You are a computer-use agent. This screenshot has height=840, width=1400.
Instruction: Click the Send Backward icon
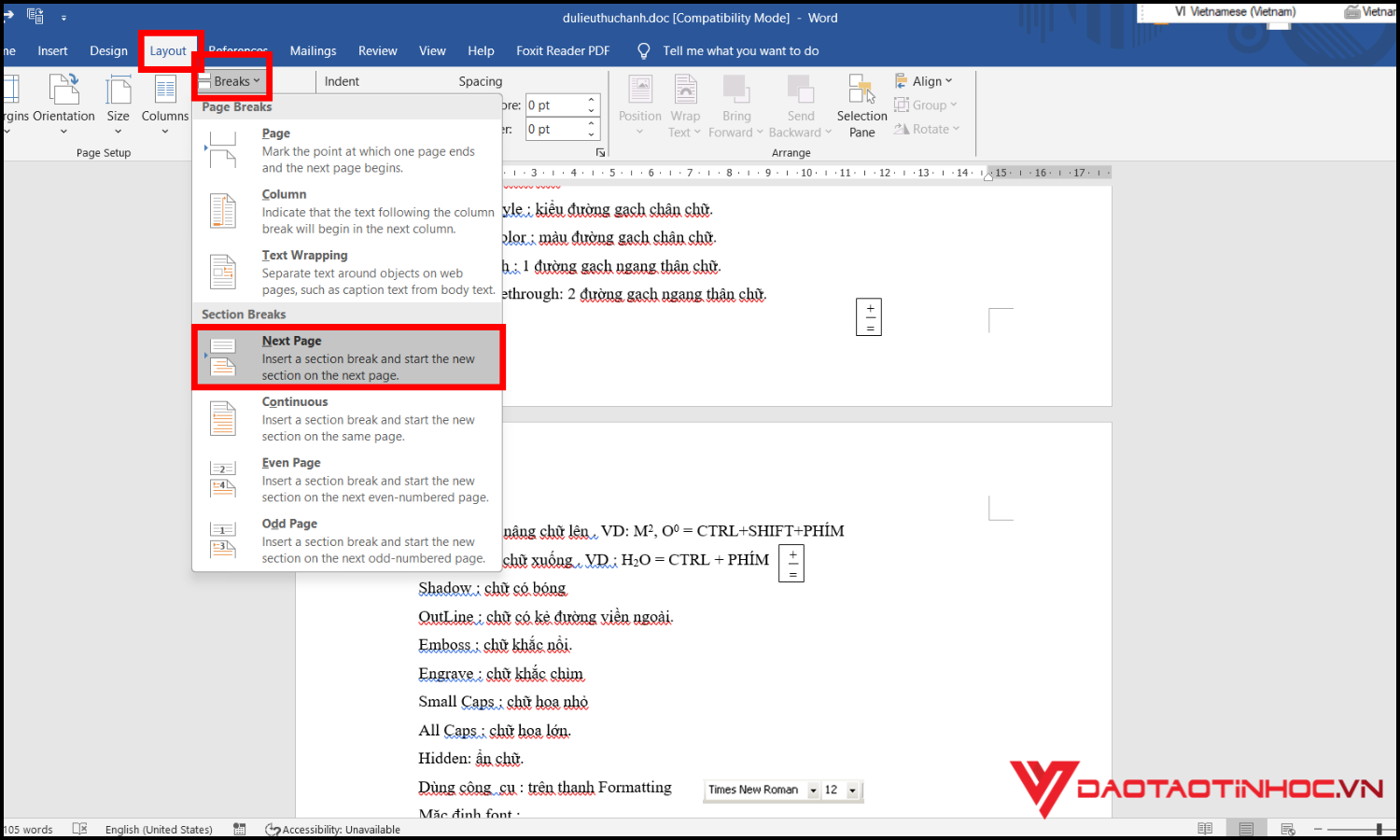point(800,103)
